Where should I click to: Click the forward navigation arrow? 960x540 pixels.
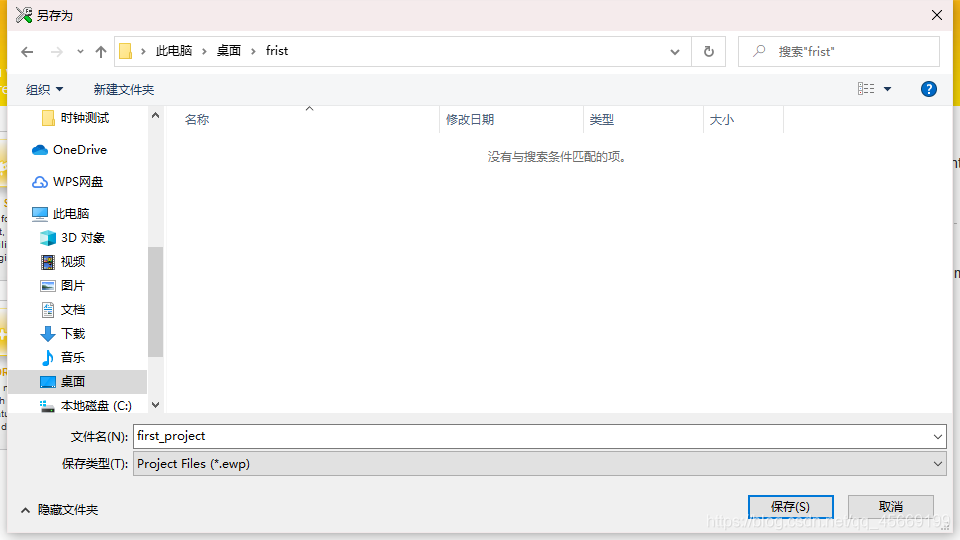[56, 52]
